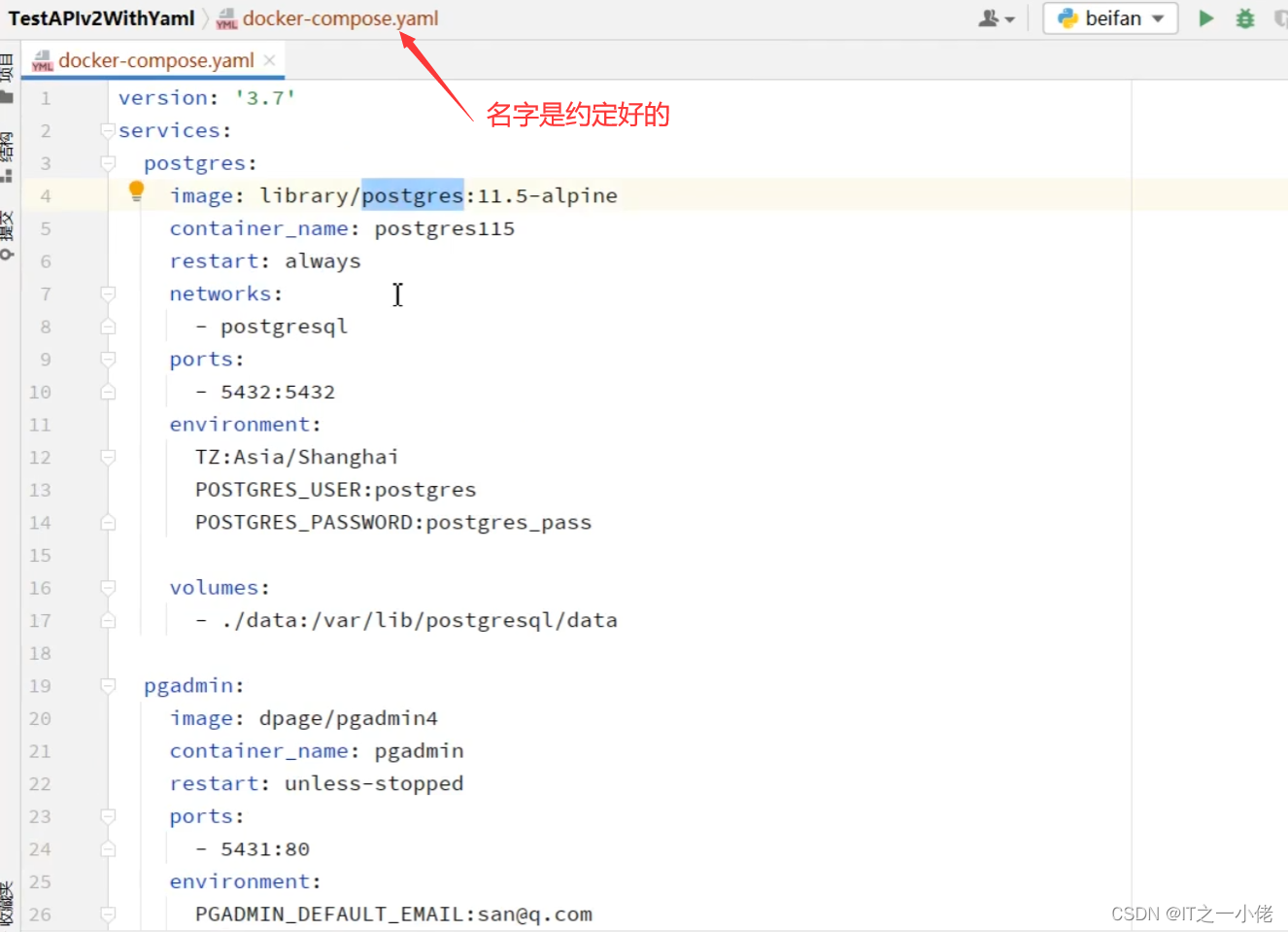Collapse the environment fold marker on line 12

tap(108, 457)
